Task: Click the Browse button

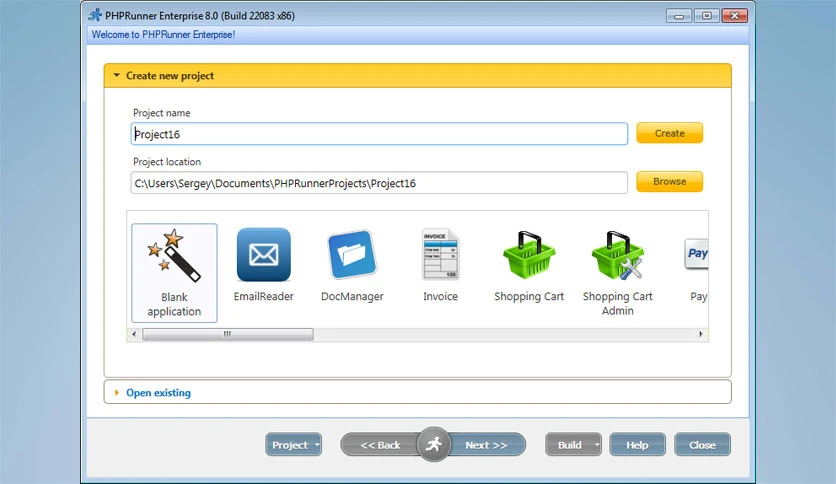Action: point(670,181)
